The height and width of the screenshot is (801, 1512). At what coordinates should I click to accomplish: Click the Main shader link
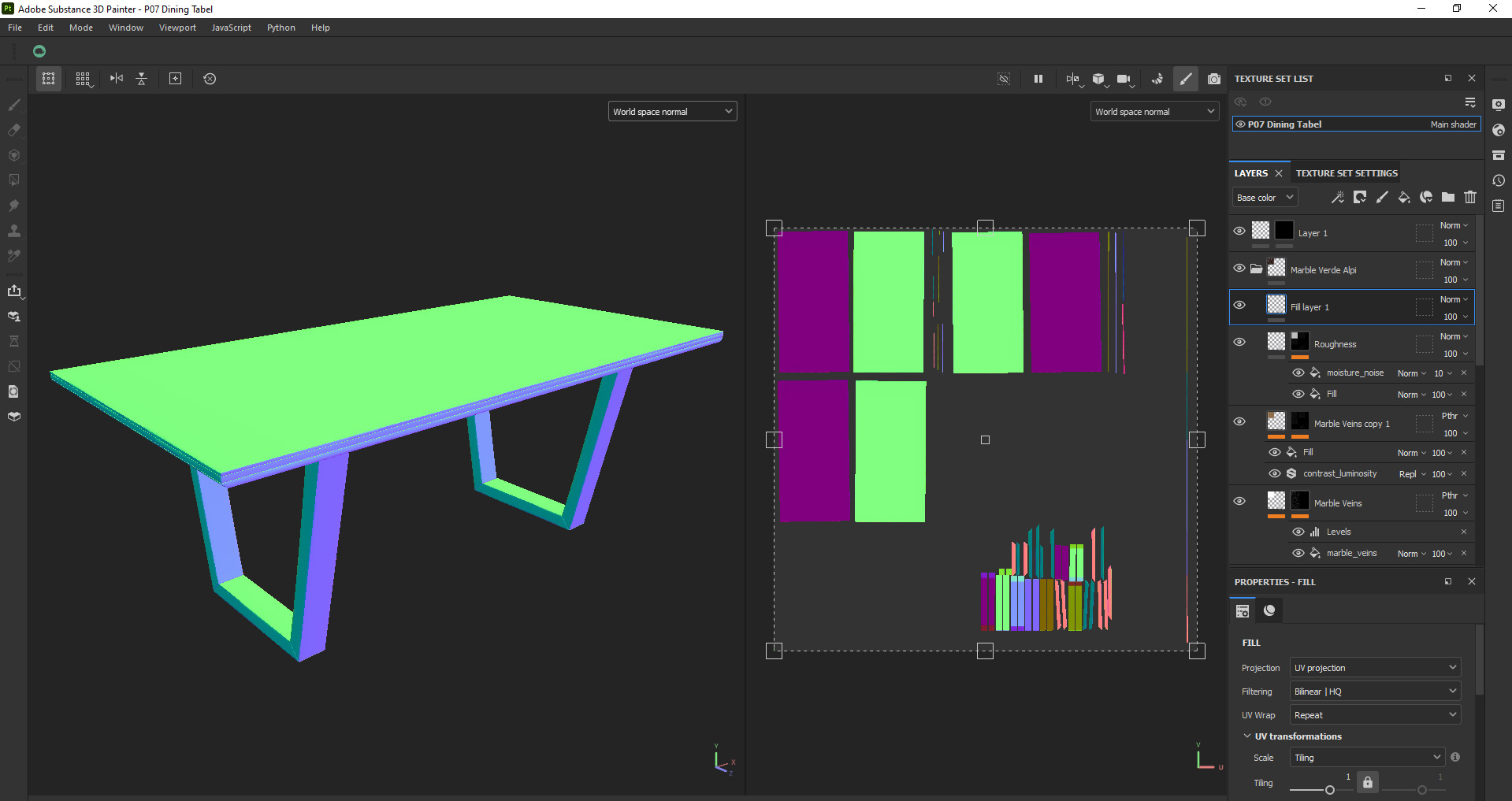click(x=1453, y=124)
